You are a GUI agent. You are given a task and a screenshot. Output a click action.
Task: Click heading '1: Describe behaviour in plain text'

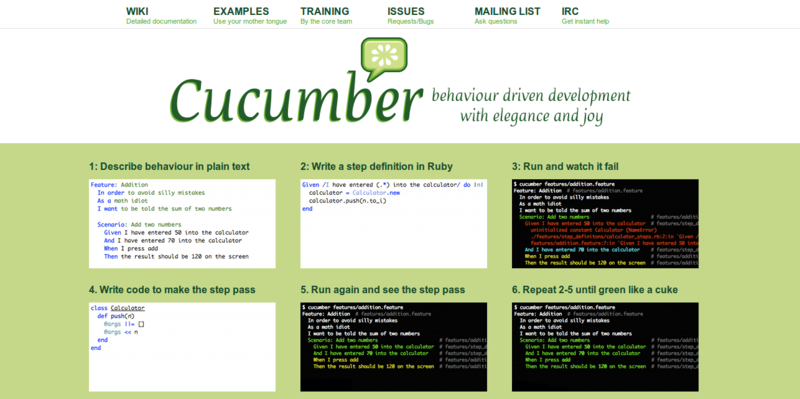tap(169, 166)
